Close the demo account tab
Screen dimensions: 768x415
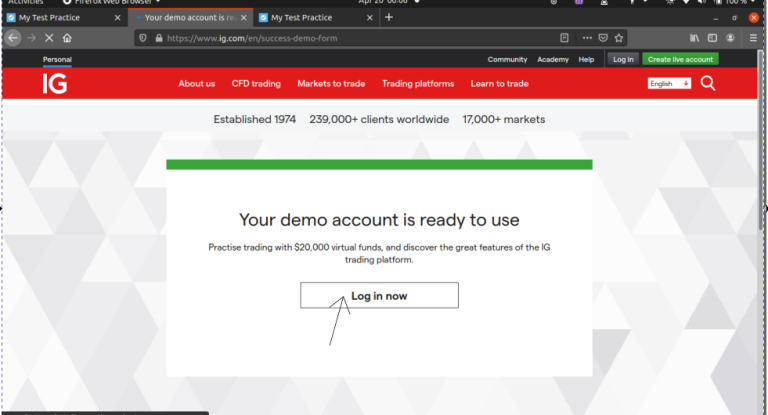(244, 18)
